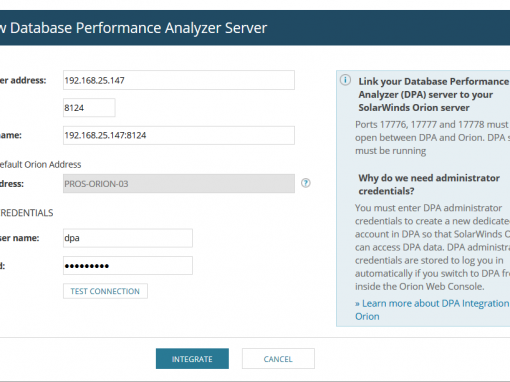Image resolution: width=510 pixels, height=382 pixels.
Task: Click text inside the Orion Web Console
Action: point(420,287)
